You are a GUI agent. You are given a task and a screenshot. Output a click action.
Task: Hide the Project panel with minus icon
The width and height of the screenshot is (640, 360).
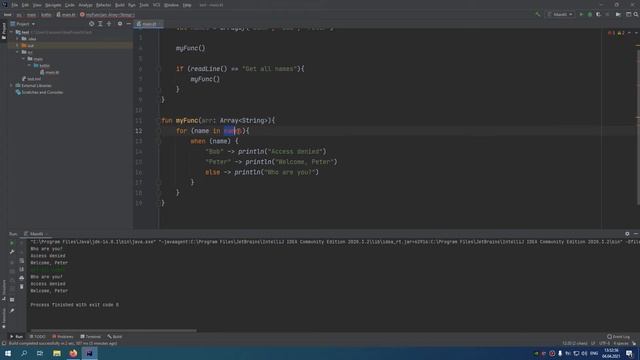128,24
